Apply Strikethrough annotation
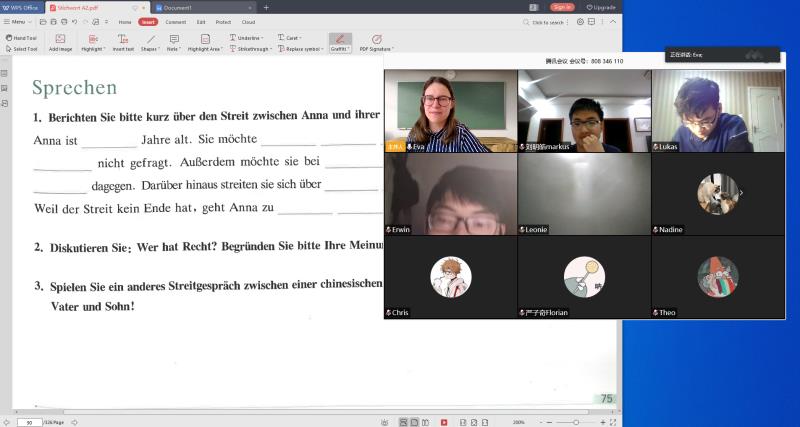The width and height of the screenshot is (800, 427). (248, 48)
